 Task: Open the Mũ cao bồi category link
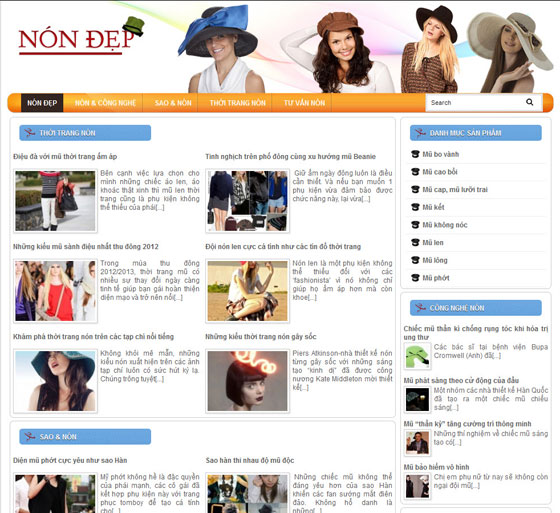point(440,172)
